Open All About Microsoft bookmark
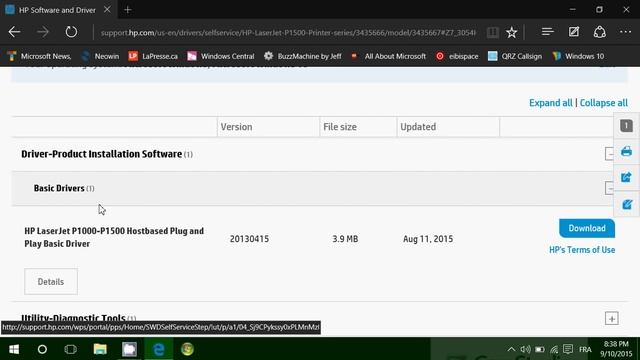 click(x=389, y=56)
